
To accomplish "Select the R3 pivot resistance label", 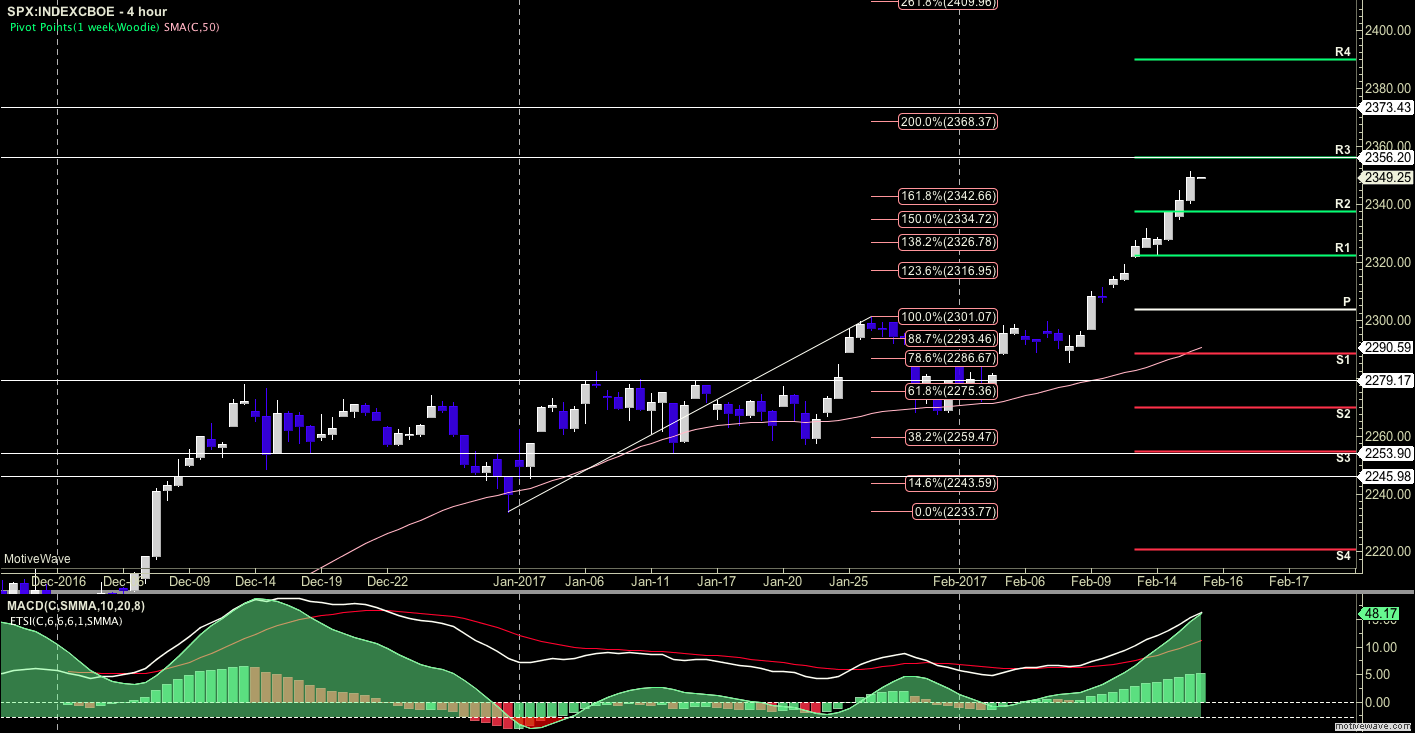I will 1343,150.
